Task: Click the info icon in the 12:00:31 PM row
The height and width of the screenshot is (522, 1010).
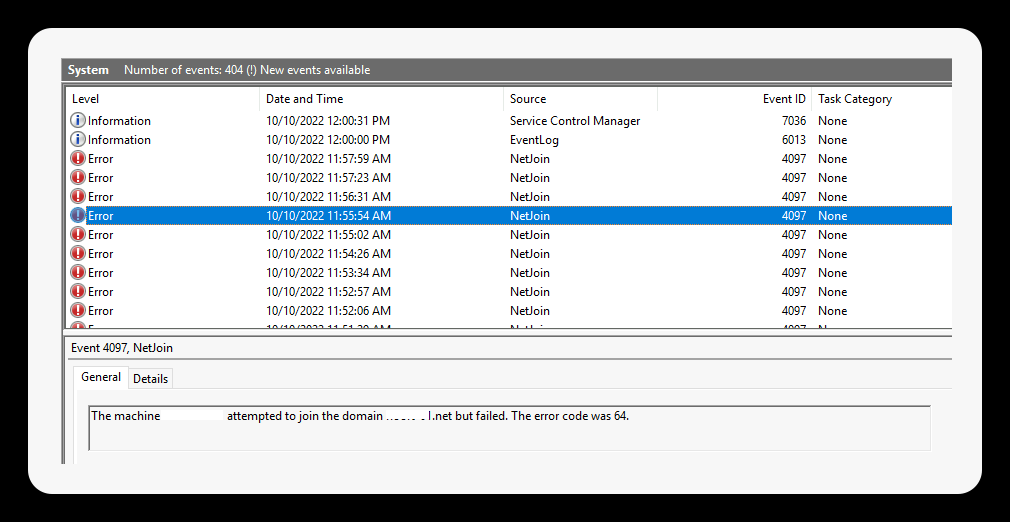Action: (77, 121)
